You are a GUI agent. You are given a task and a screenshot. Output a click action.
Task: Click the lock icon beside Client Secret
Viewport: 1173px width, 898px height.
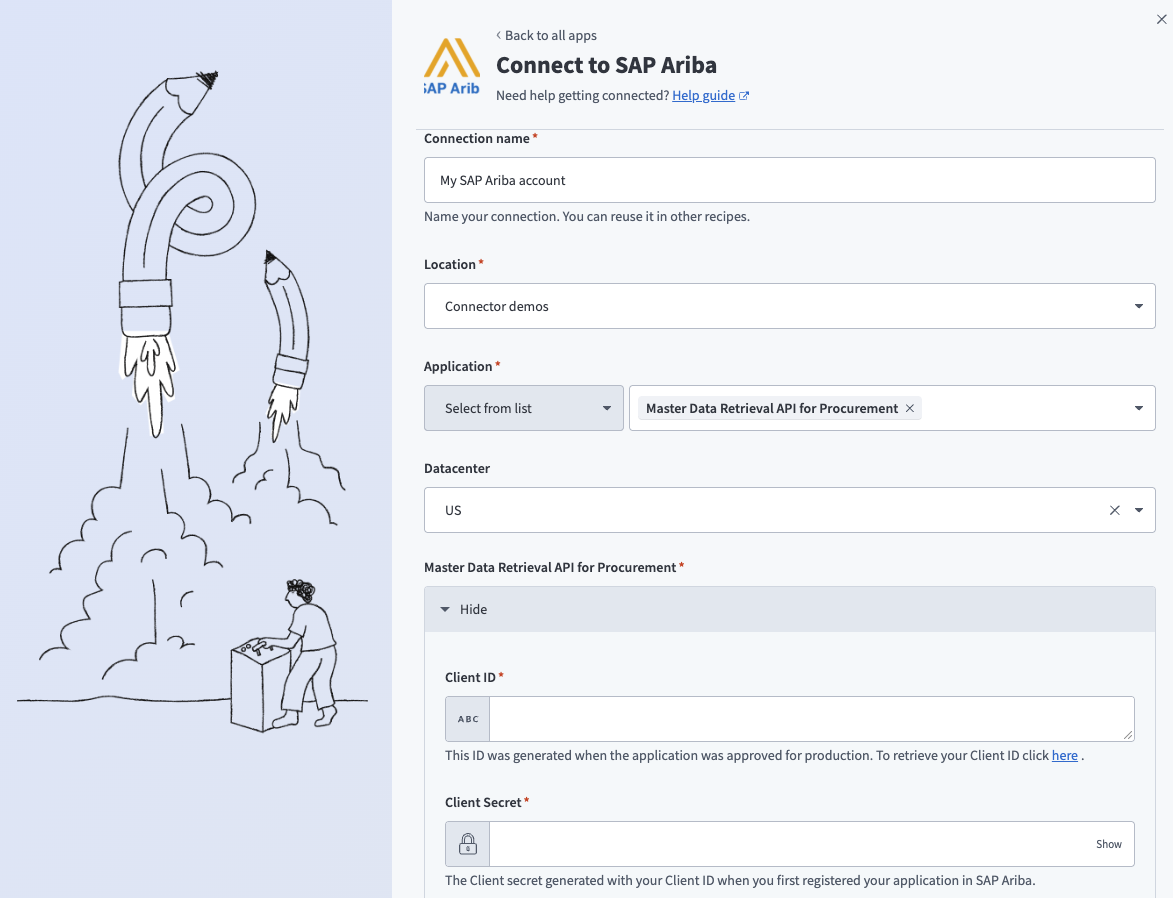pyautogui.click(x=467, y=844)
